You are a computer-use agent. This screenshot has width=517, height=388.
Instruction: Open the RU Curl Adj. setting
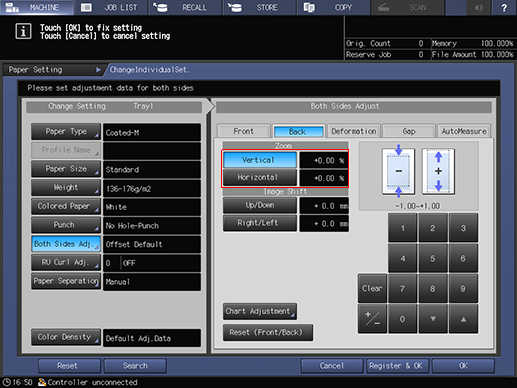[x=66, y=262]
